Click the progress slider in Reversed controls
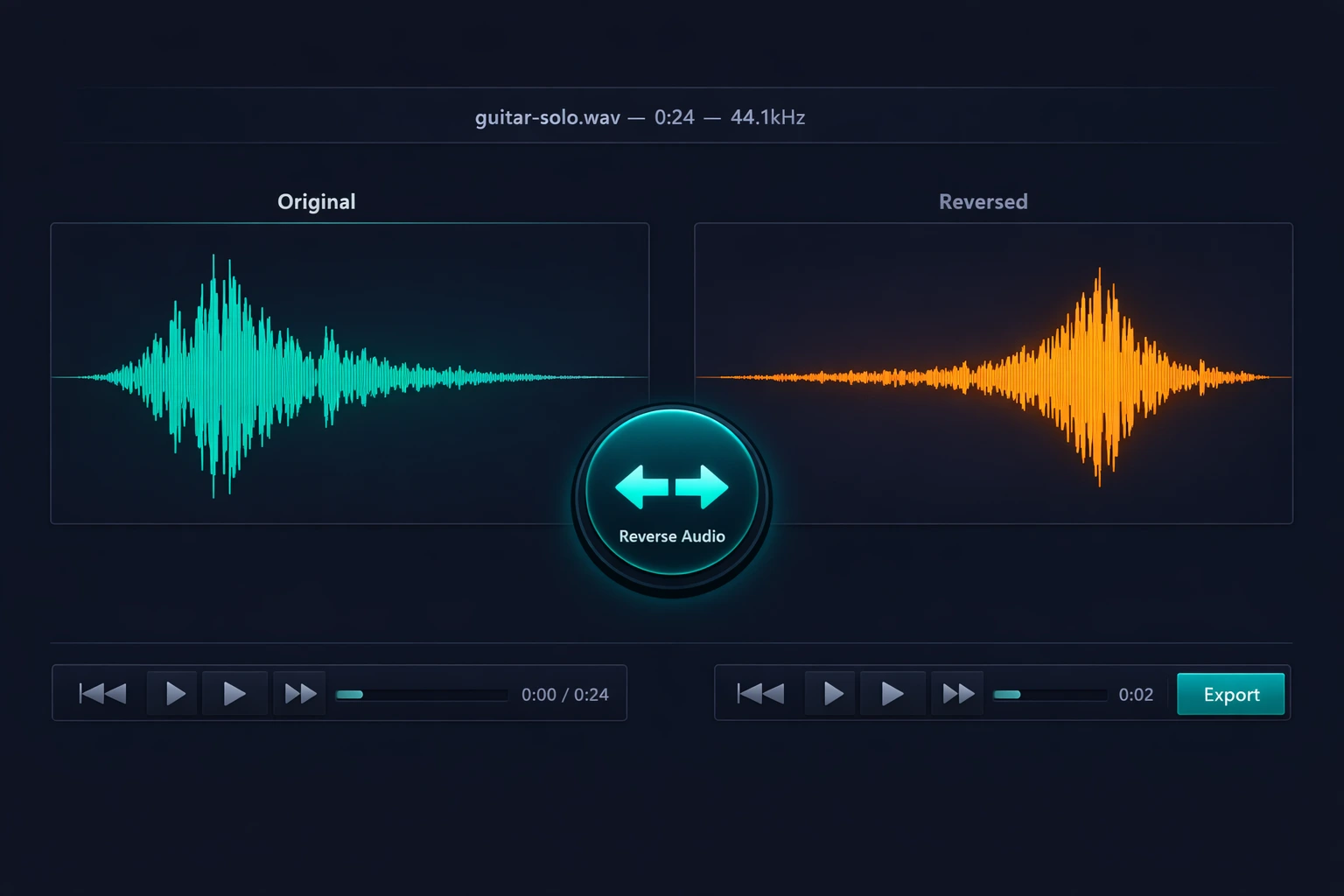Screen dimensions: 1344x896 click(x=1050, y=694)
